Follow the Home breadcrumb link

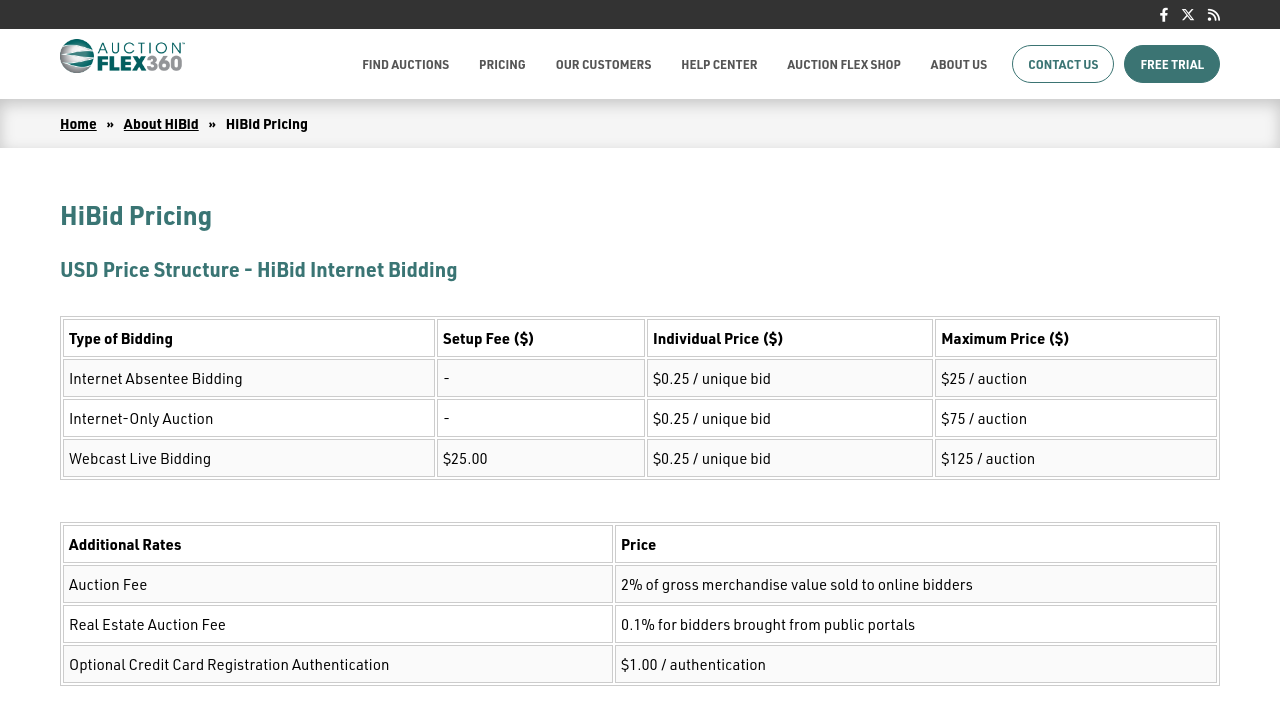click(x=78, y=124)
